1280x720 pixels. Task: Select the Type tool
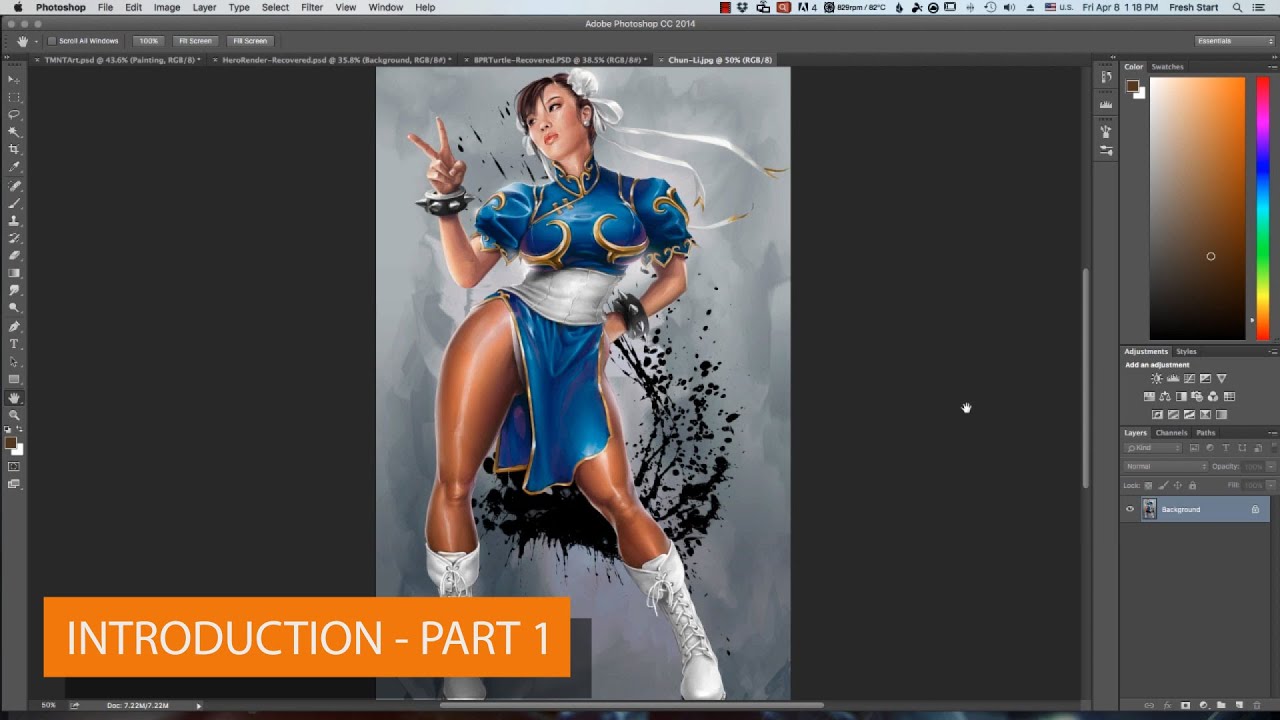click(x=14, y=344)
